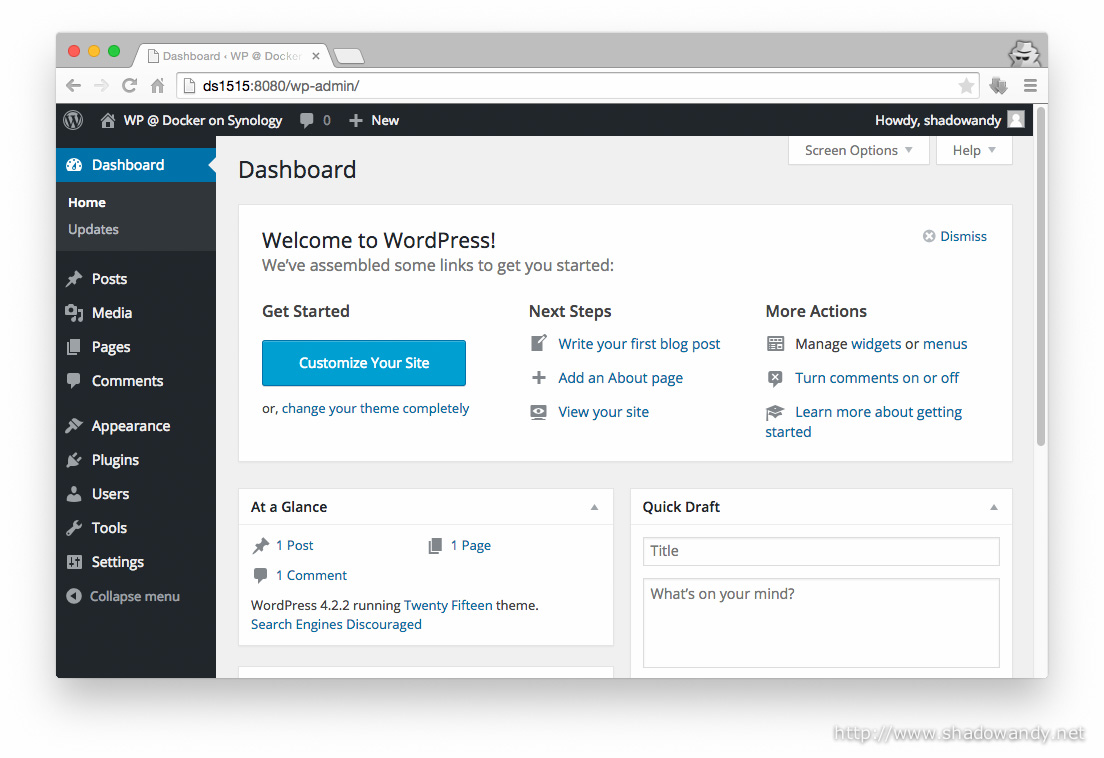Click the Pages sidebar icon
This screenshot has width=1104, height=758.
(74, 347)
